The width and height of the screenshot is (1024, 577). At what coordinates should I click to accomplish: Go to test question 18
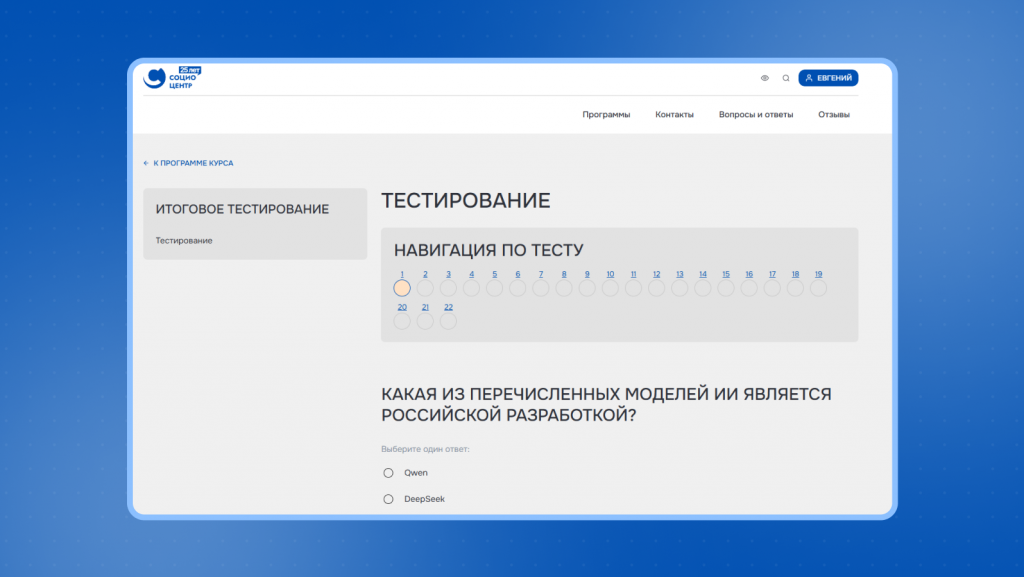pos(795,274)
